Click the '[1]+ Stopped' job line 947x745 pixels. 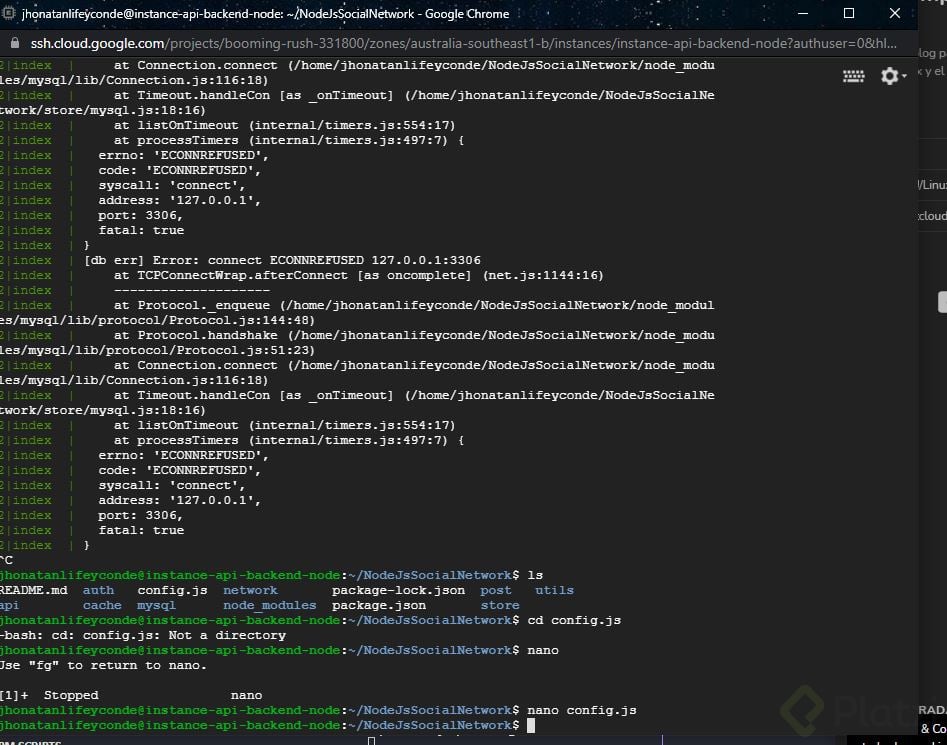131,695
